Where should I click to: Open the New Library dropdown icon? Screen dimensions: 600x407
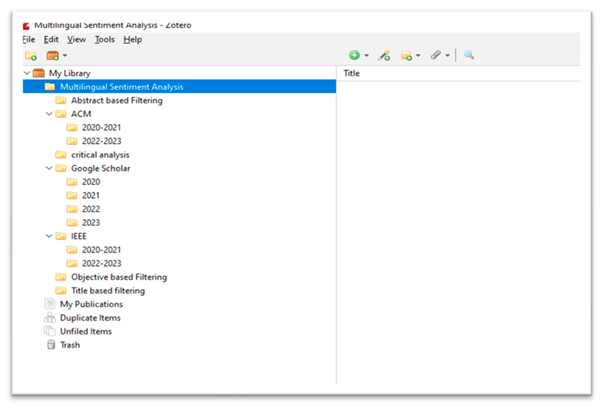[x=56, y=56]
